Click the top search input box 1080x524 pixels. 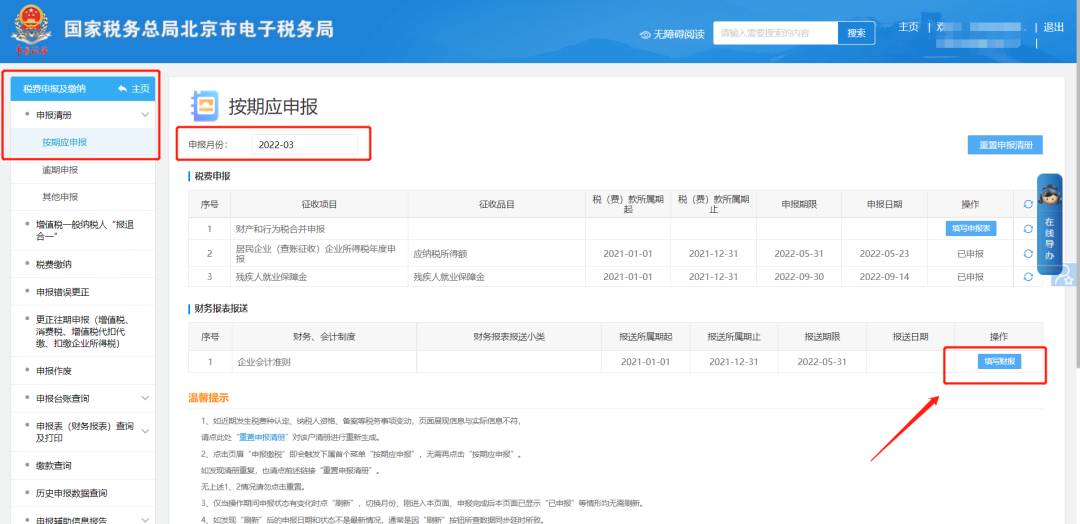pos(774,33)
